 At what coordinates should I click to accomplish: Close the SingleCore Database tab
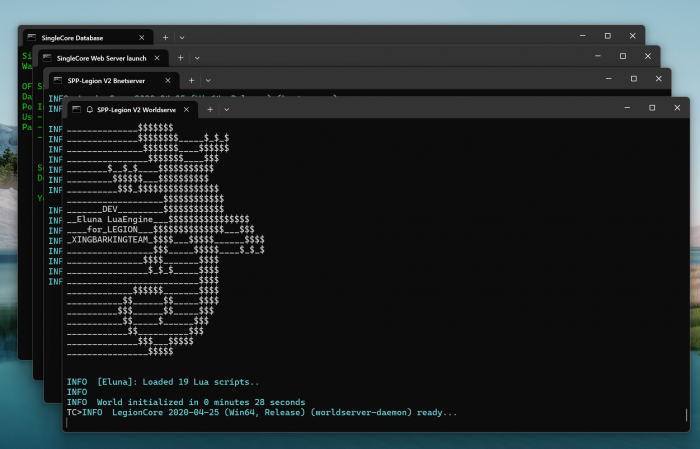[141, 38]
